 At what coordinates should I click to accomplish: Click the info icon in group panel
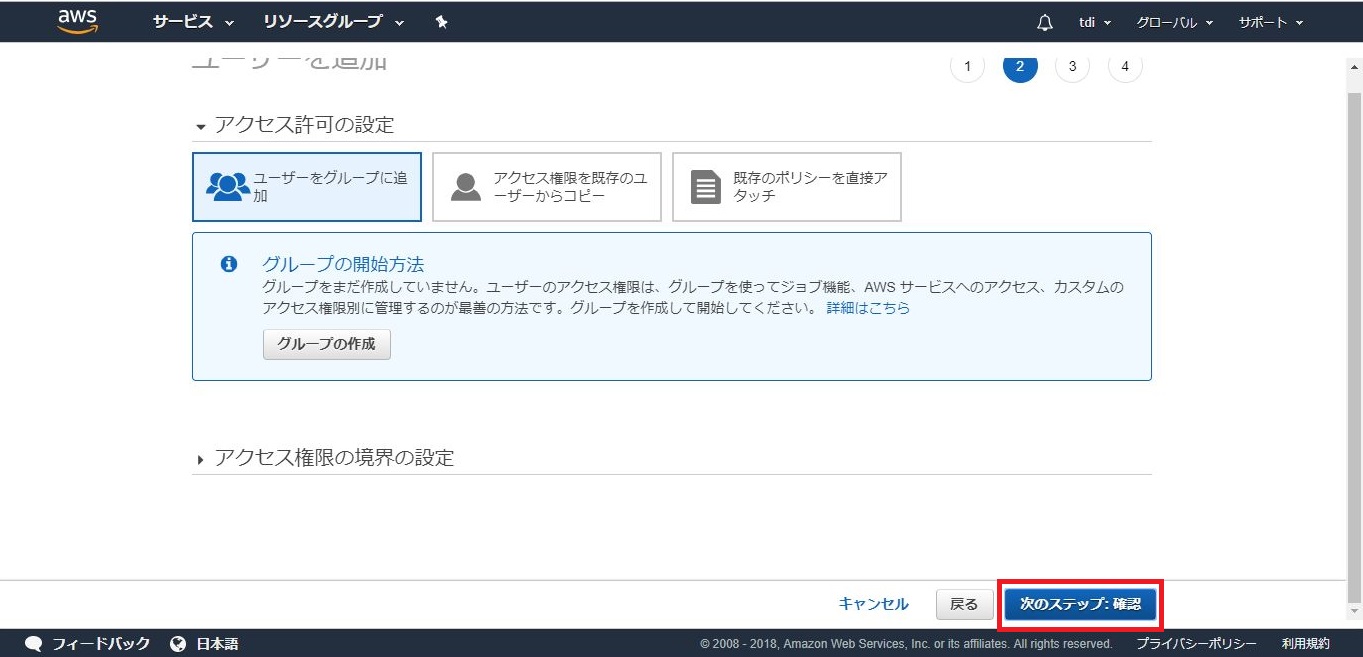[x=228, y=264]
